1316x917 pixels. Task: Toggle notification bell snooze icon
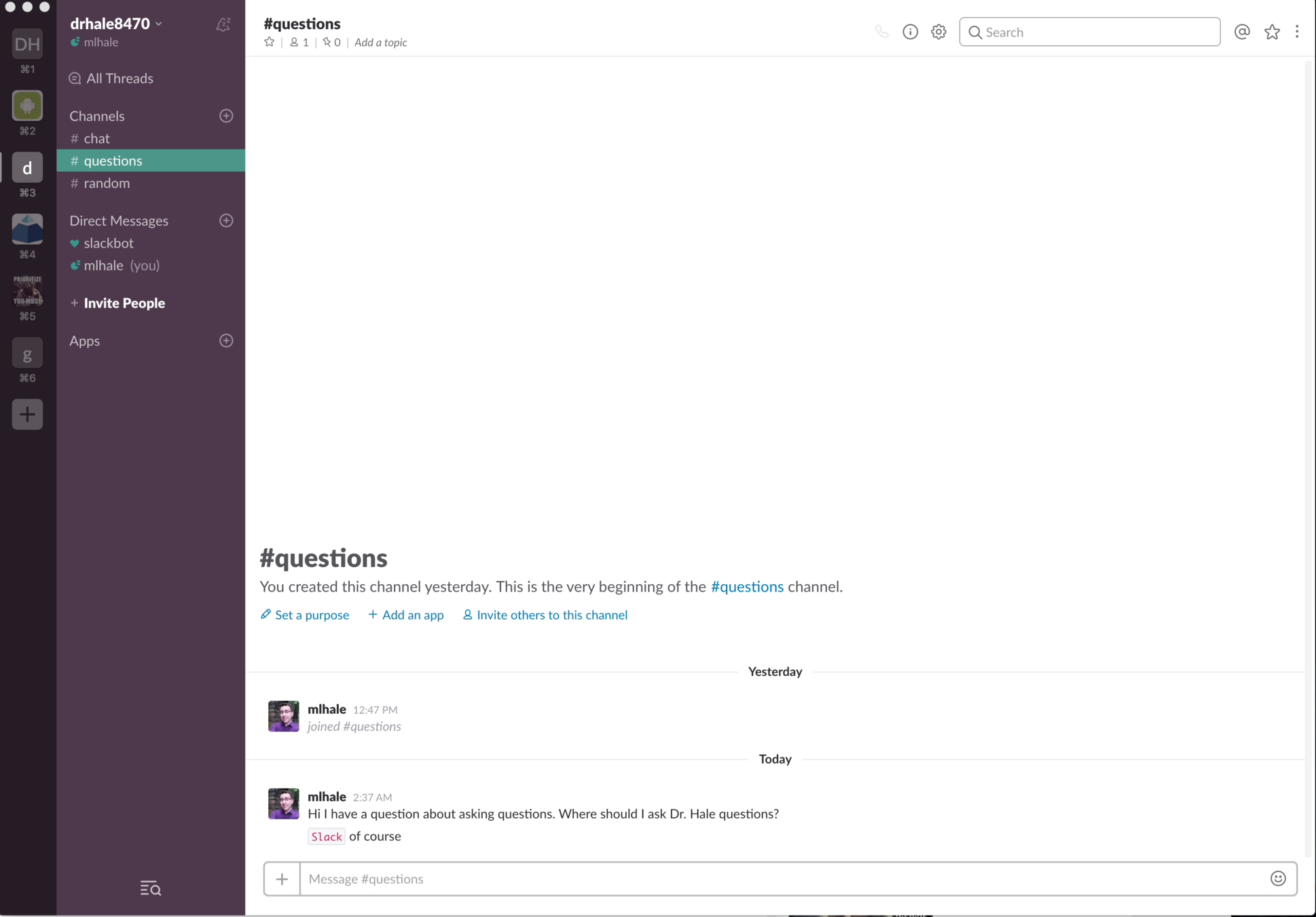click(223, 25)
